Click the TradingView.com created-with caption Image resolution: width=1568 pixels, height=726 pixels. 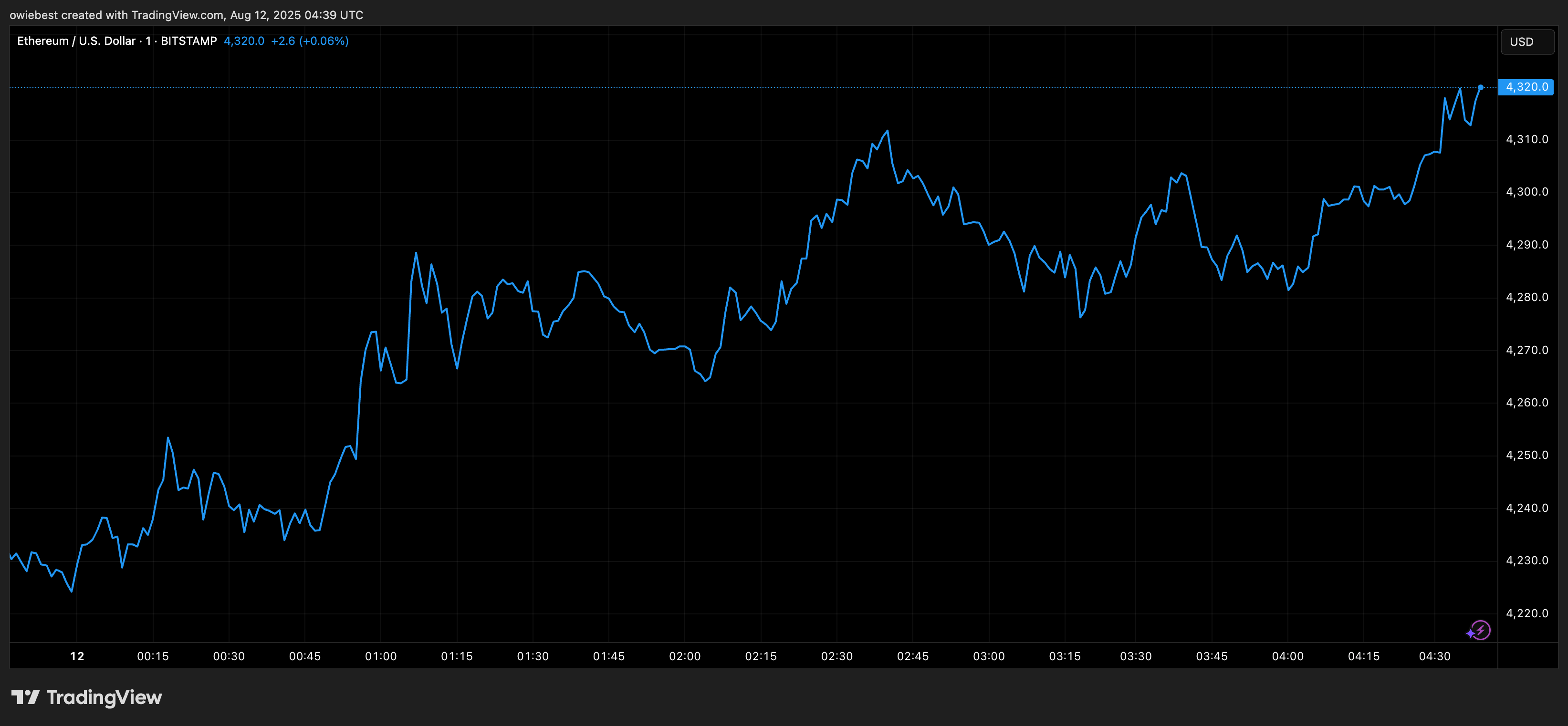coord(186,15)
